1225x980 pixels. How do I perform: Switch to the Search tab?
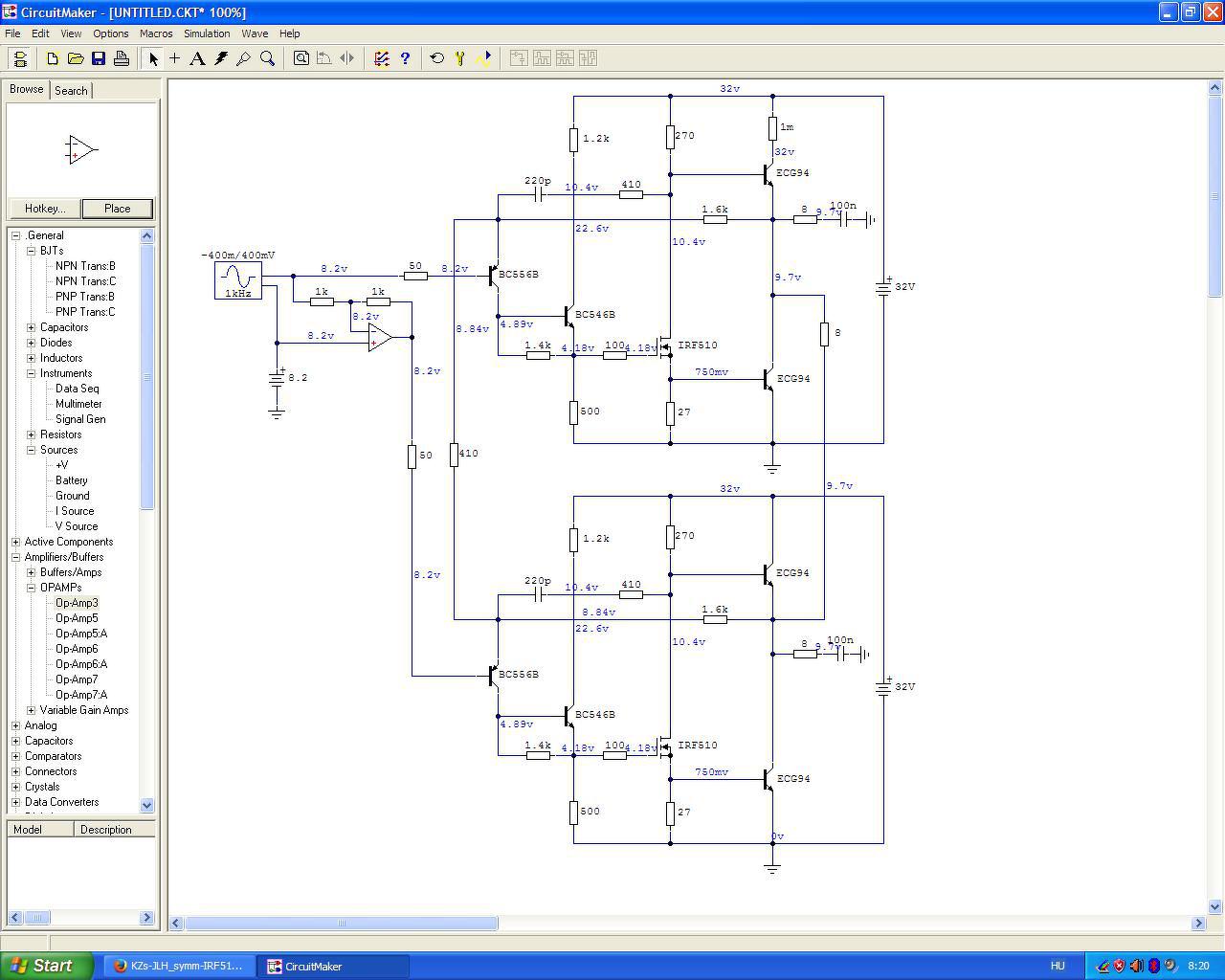[71, 90]
